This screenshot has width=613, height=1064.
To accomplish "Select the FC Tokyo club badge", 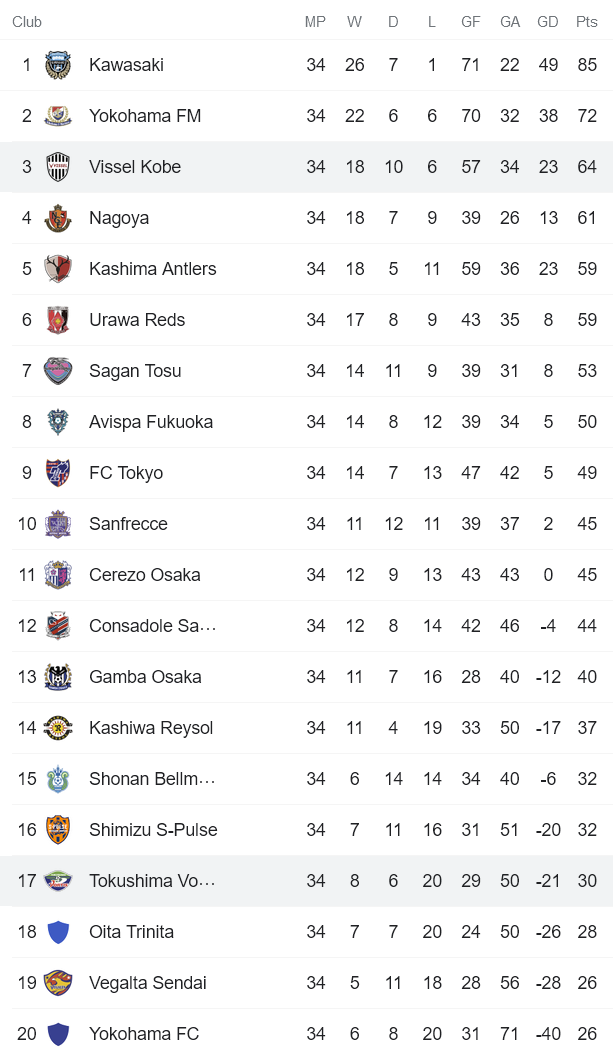I will pyautogui.click(x=60, y=472).
